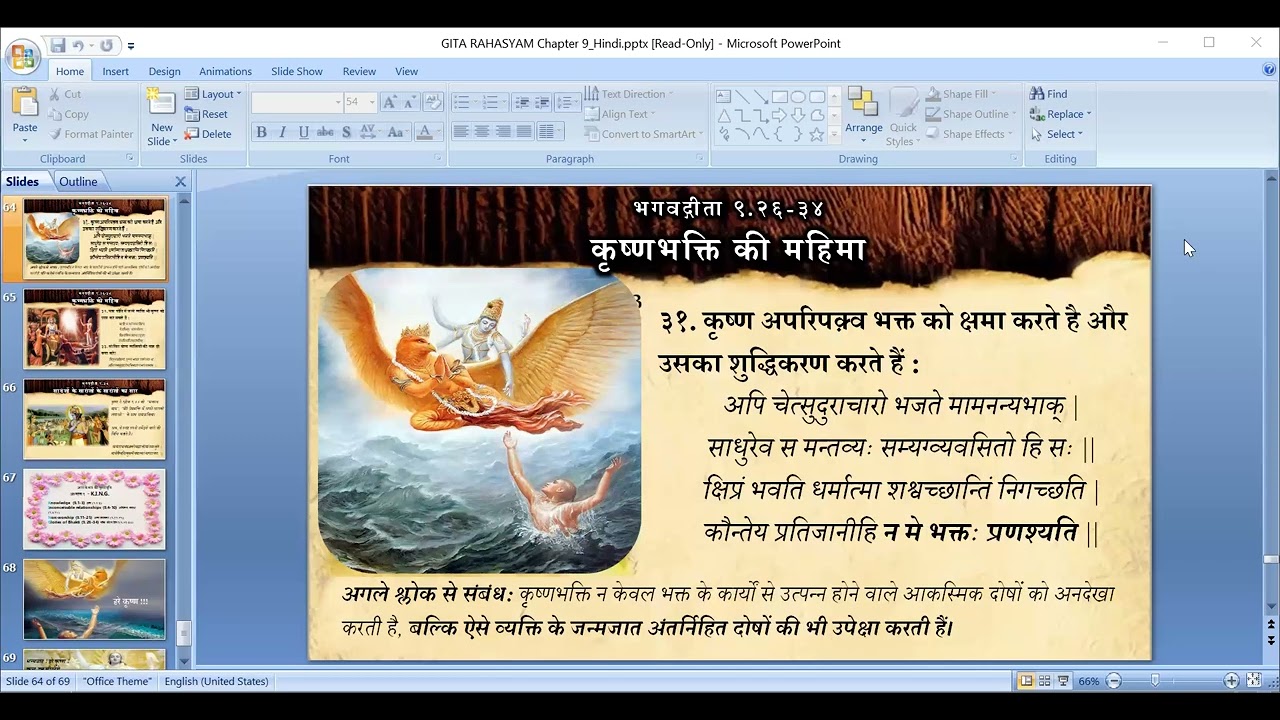Undo the last action from the Quick Access toolbar
Image resolution: width=1280 pixels, height=720 pixels.
[x=78, y=45]
